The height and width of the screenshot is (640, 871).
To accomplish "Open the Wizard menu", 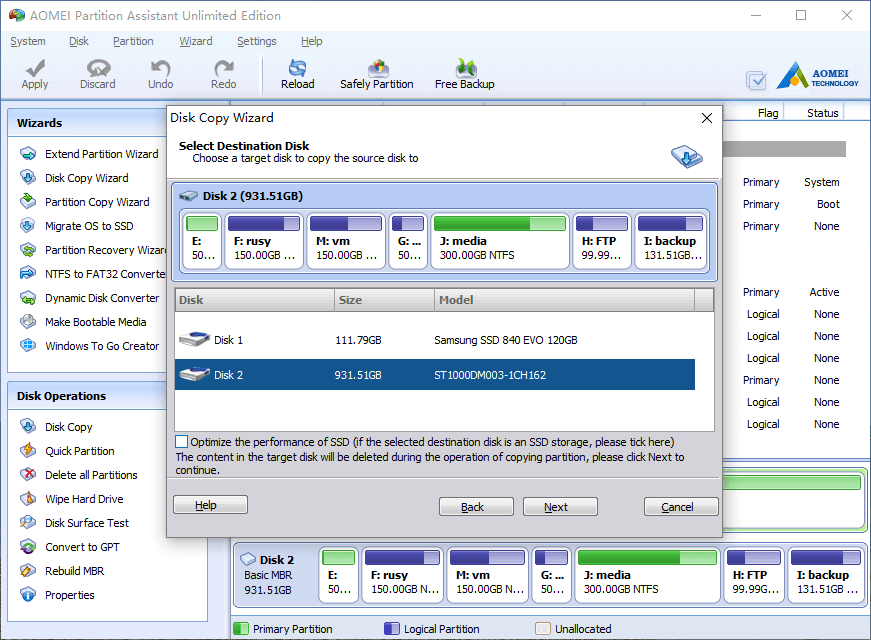I will pyautogui.click(x=196, y=41).
